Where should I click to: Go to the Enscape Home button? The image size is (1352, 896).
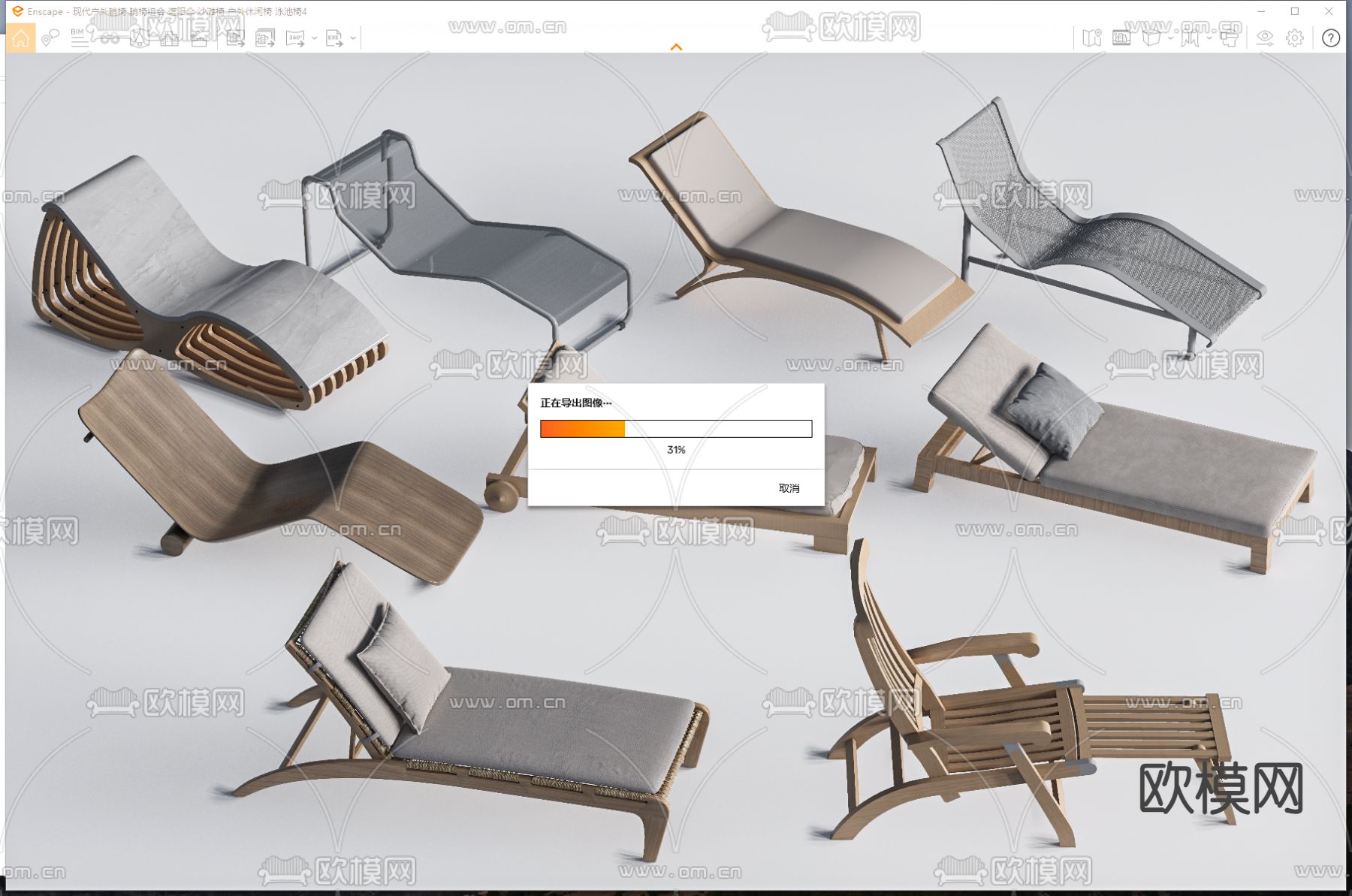coord(20,38)
